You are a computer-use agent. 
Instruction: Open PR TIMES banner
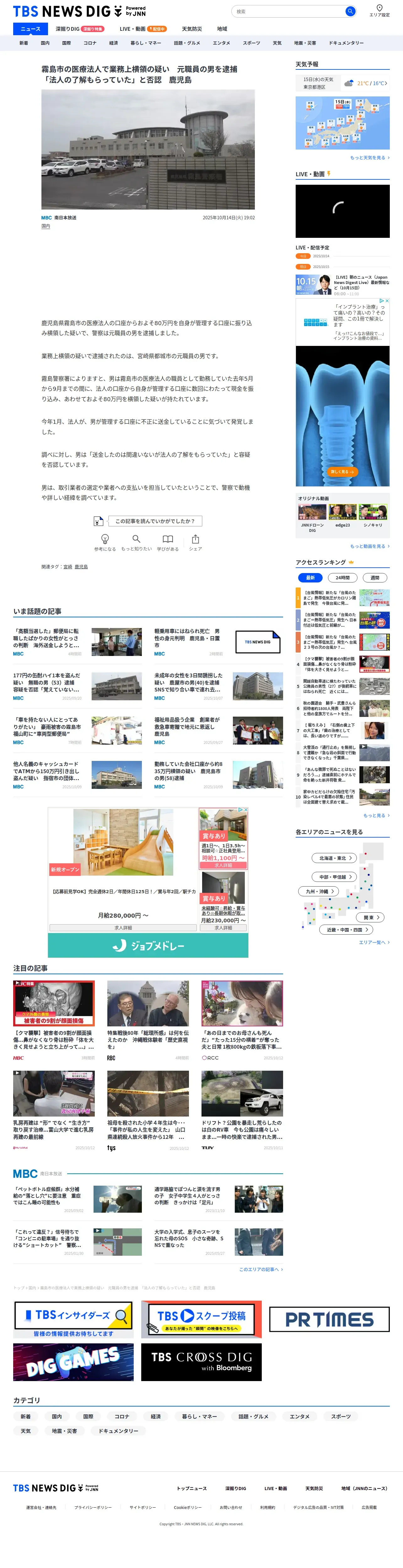[330, 1319]
